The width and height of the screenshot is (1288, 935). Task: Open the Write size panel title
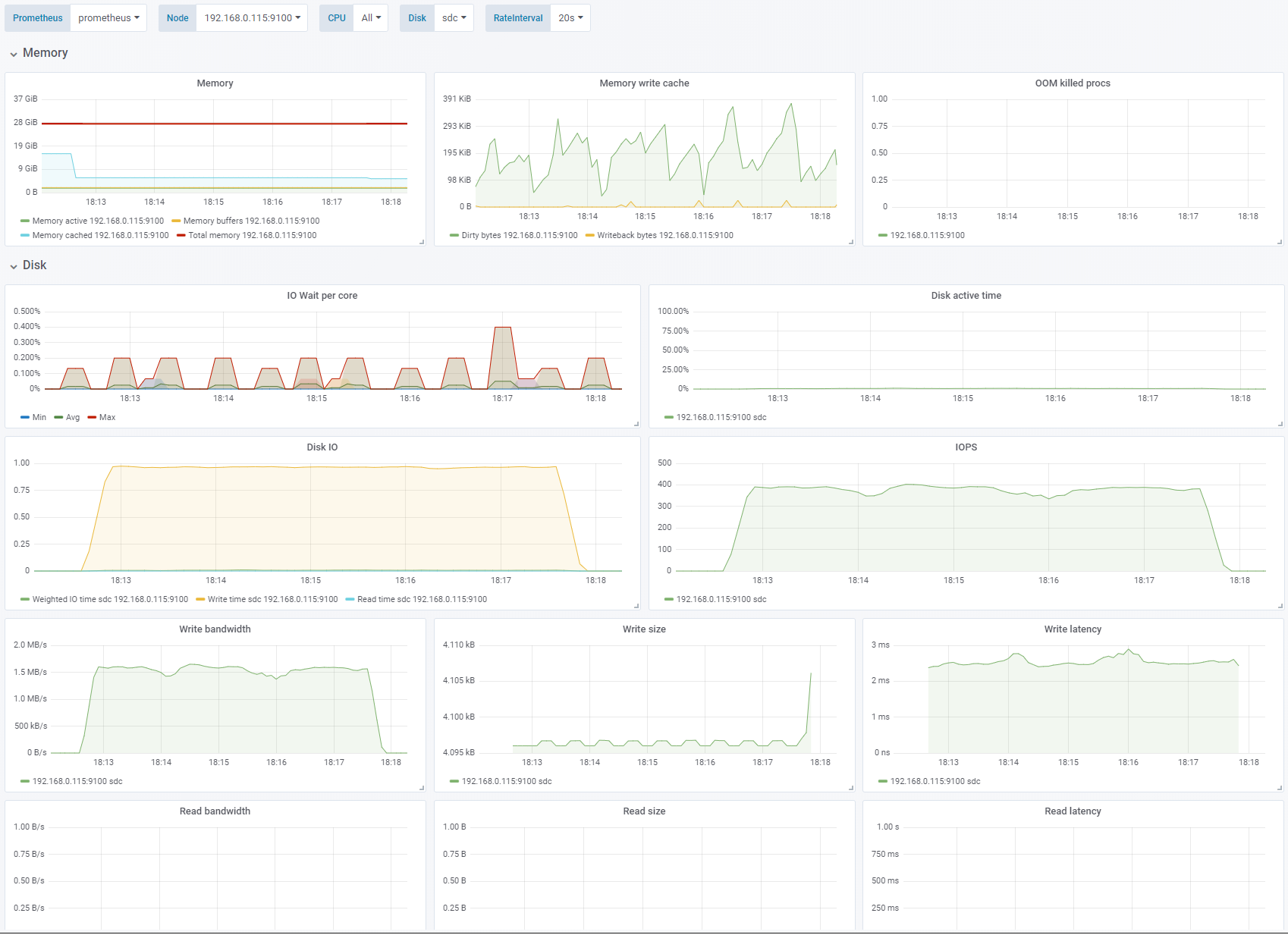(644, 629)
